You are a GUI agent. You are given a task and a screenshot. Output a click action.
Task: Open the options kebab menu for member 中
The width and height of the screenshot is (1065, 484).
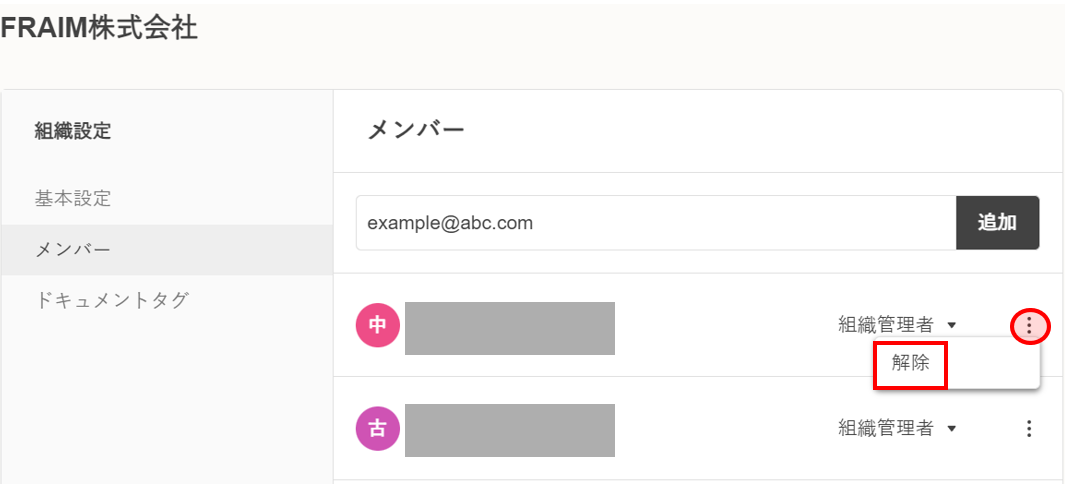(x=1029, y=325)
